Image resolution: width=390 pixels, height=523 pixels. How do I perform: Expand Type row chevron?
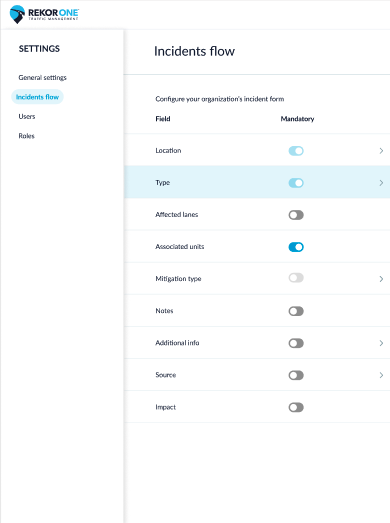coord(381,183)
